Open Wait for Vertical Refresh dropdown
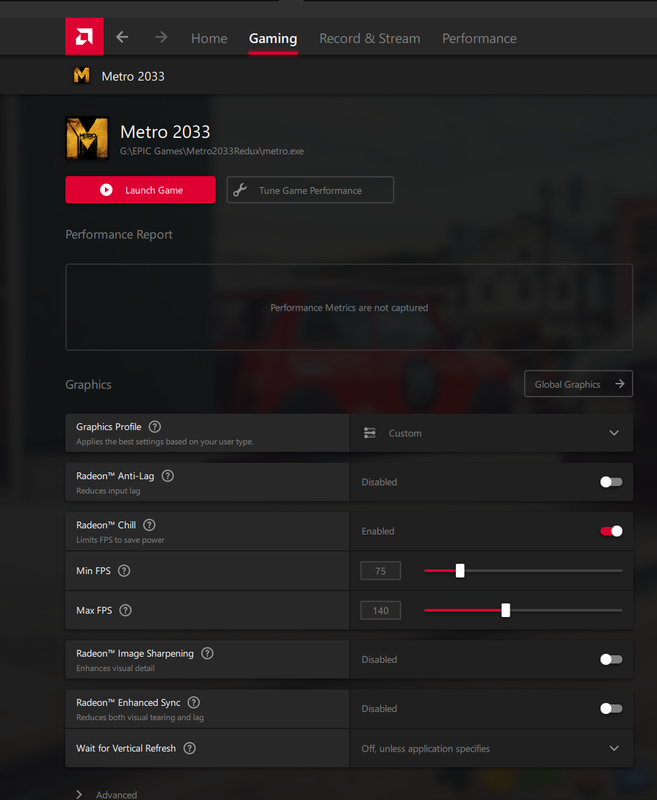 pos(491,748)
